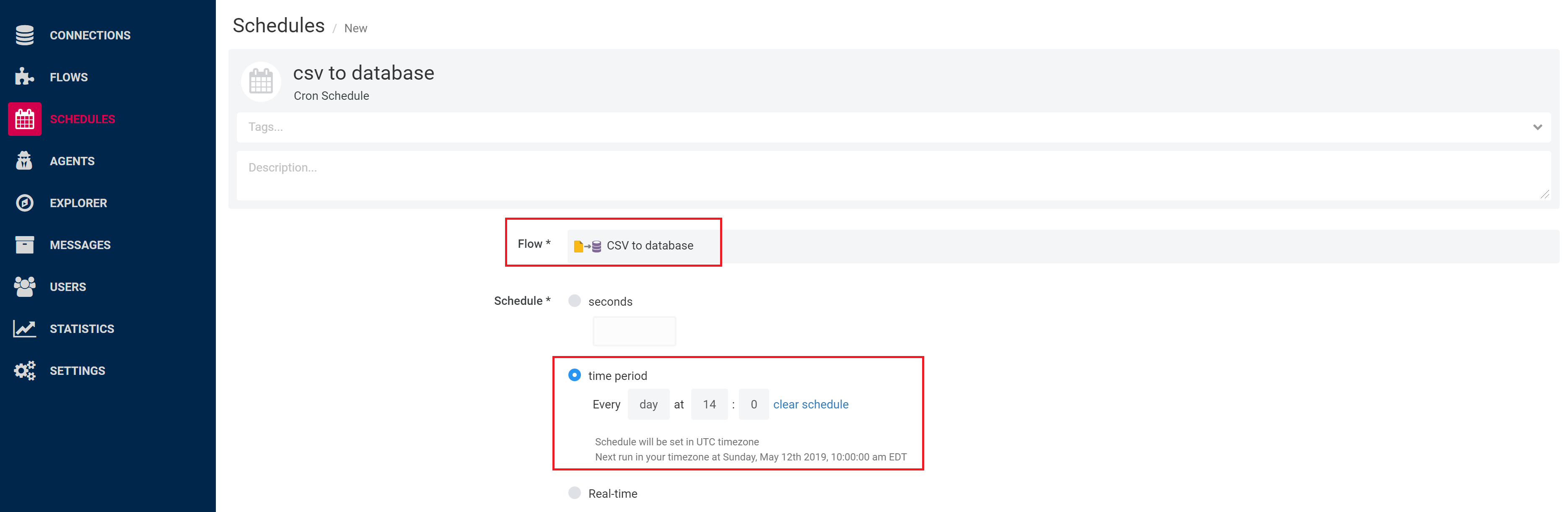This screenshot has height=512, width=1568.
Task: Select the Real-time radio option
Action: pyautogui.click(x=574, y=493)
